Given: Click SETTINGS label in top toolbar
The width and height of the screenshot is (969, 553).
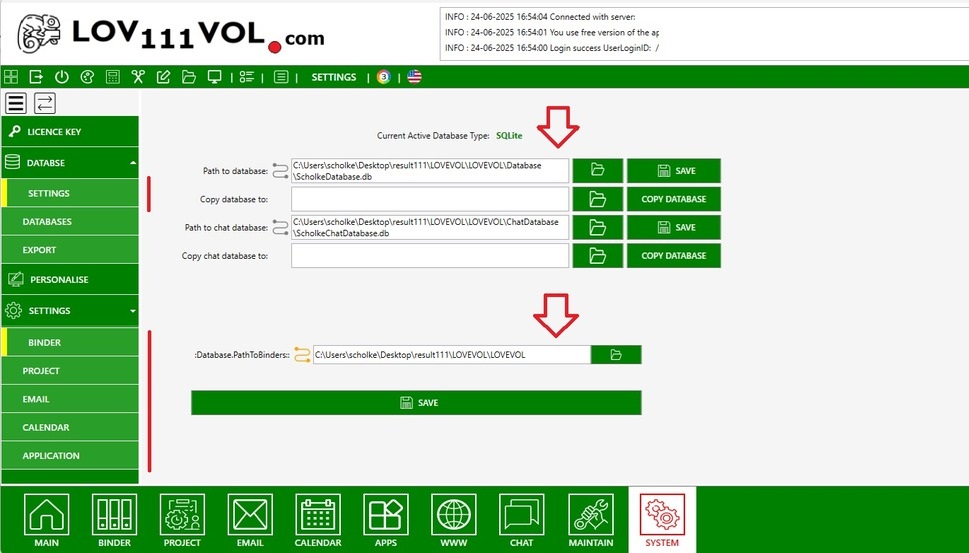Looking at the screenshot, I should coord(334,77).
